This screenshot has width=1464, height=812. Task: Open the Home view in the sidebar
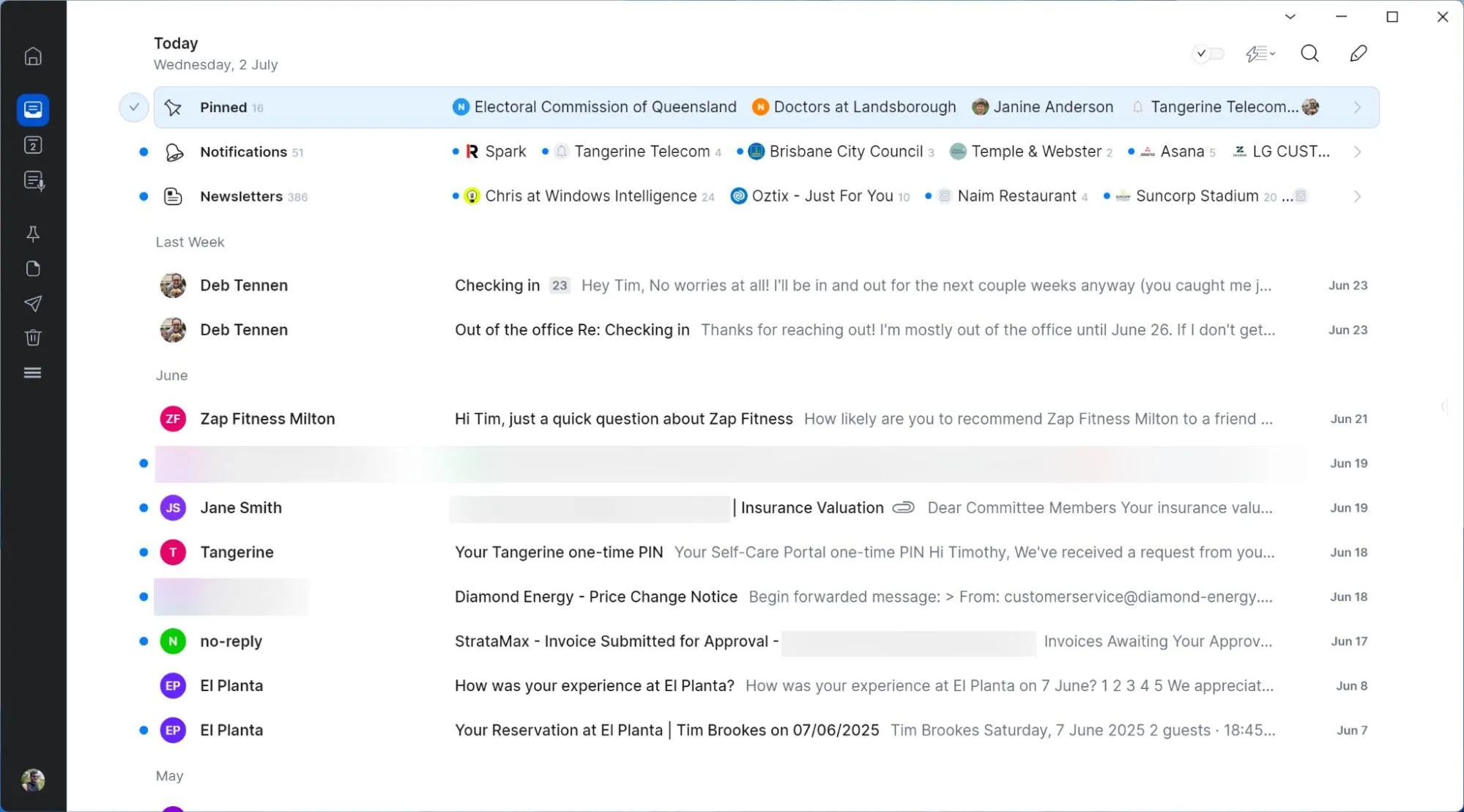pos(33,56)
